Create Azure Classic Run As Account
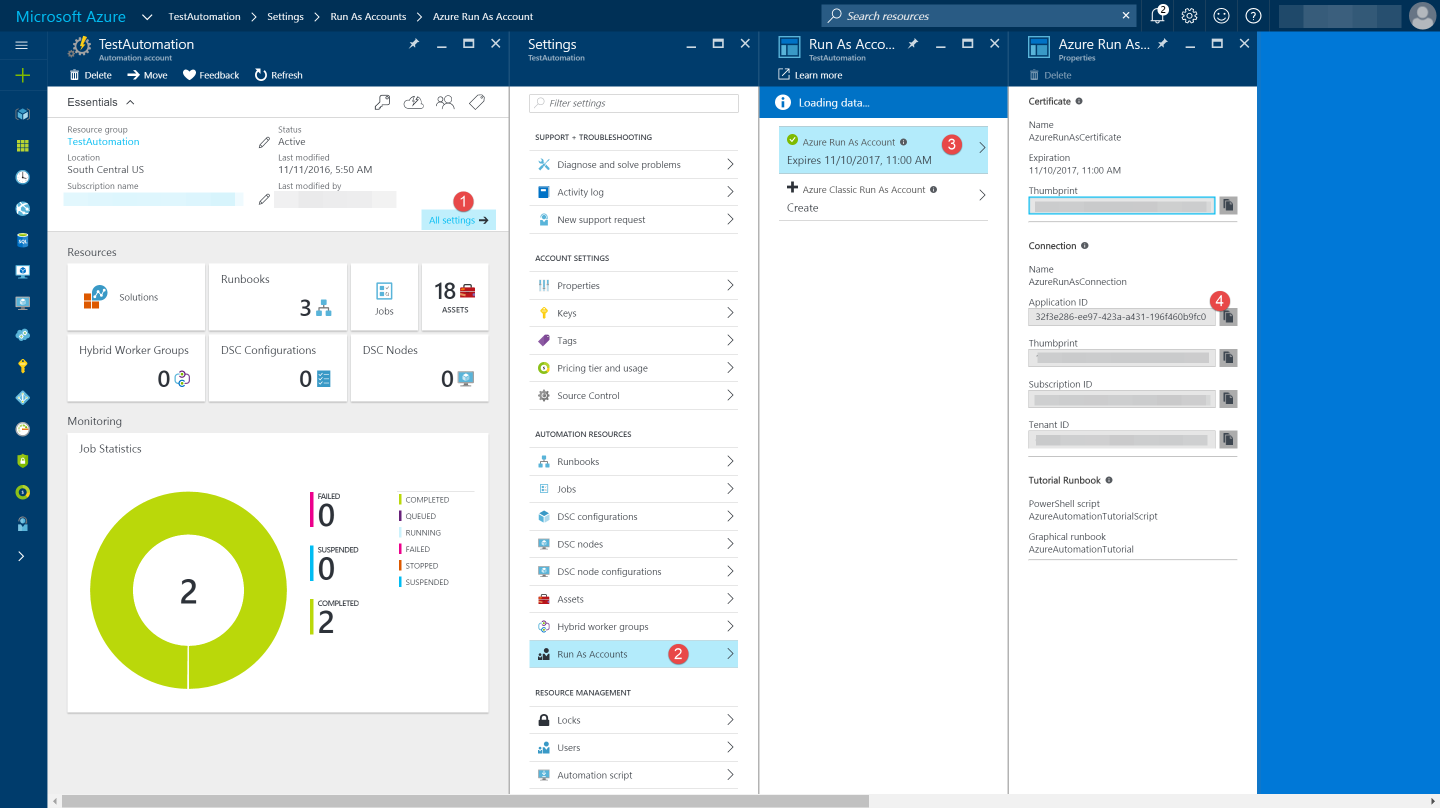The image size is (1440, 808). [x=883, y=198]
